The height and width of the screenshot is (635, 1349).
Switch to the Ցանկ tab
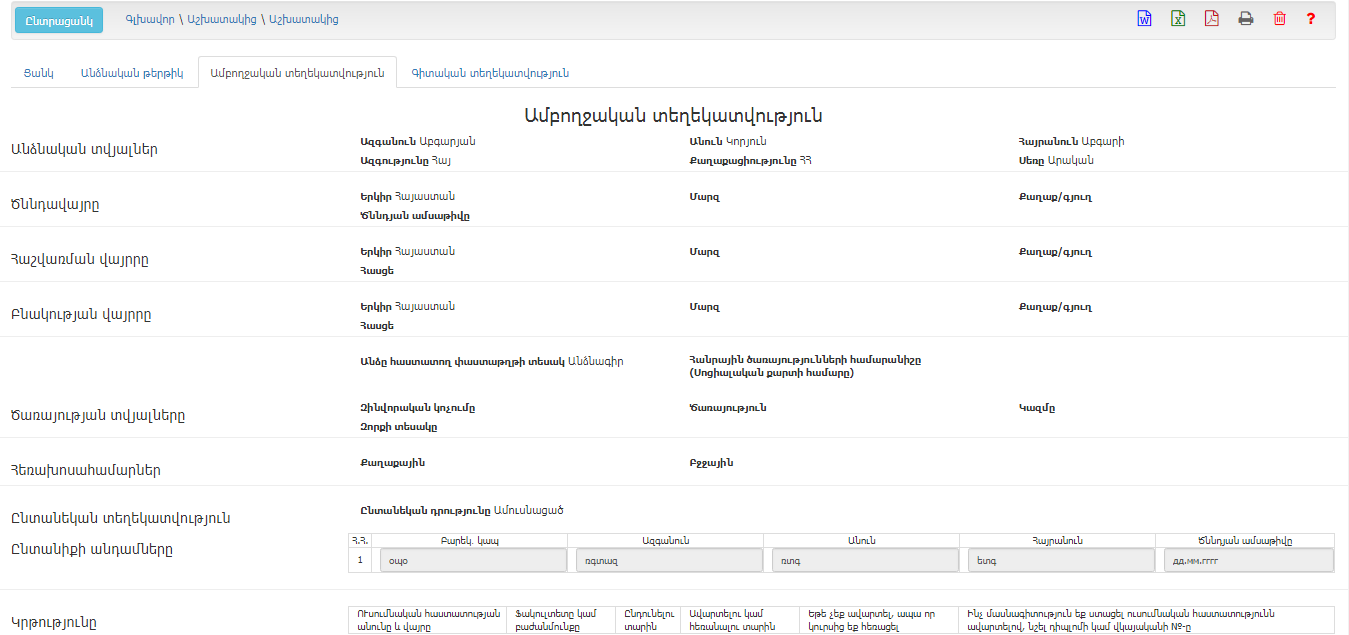(40, 73)
